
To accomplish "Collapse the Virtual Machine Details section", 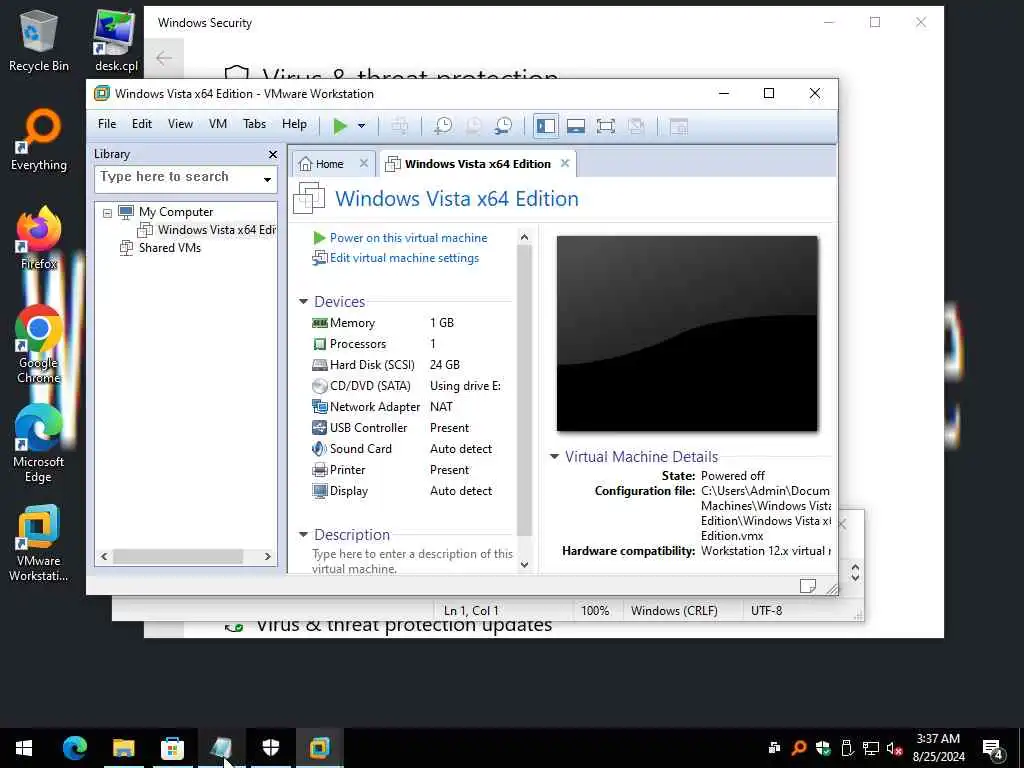I will (554, 456).
